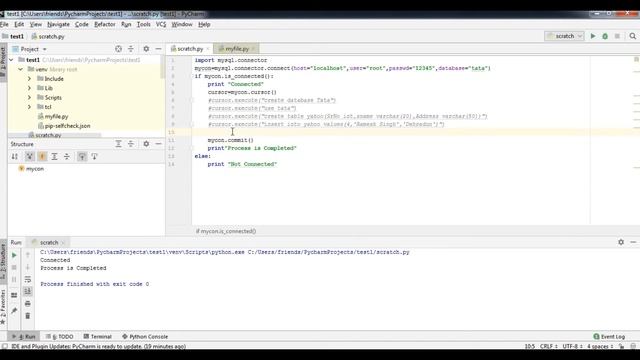
Task: Open Project panel settings gear
Action: [x=146, y=49]
